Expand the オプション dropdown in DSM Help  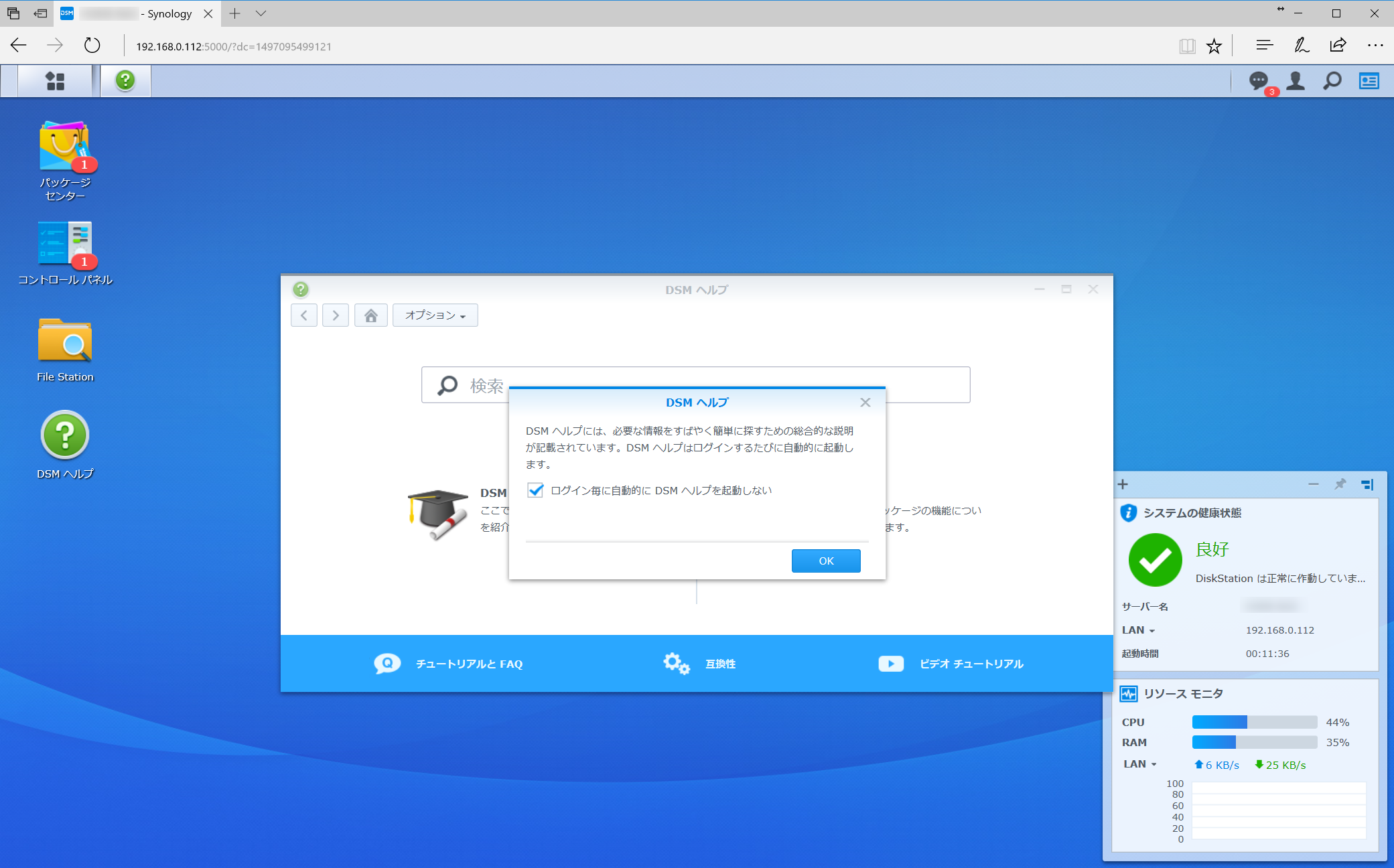(435, 315)
